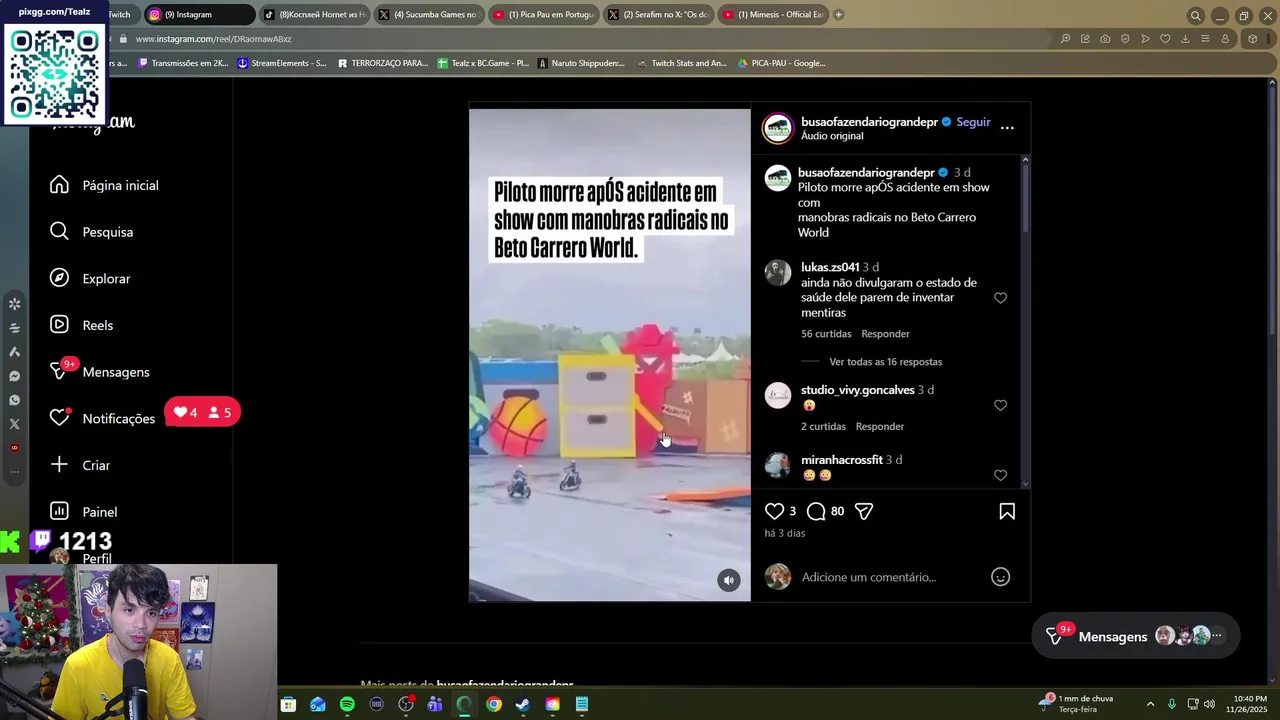Open Google Chrome from the taskbar
The height and width of the screenshot is (720, 1280).
[494, 704]
